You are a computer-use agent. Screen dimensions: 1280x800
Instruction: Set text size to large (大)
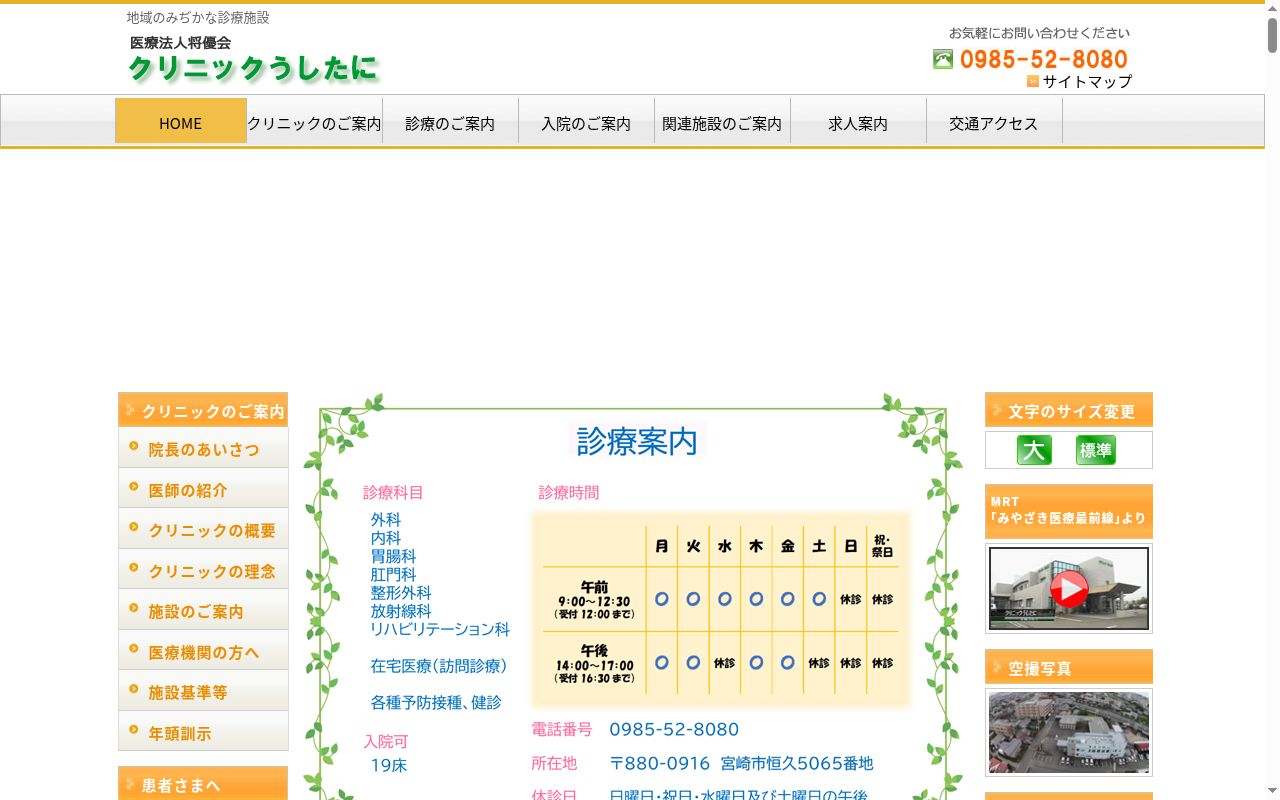(x=1034, y=450)
